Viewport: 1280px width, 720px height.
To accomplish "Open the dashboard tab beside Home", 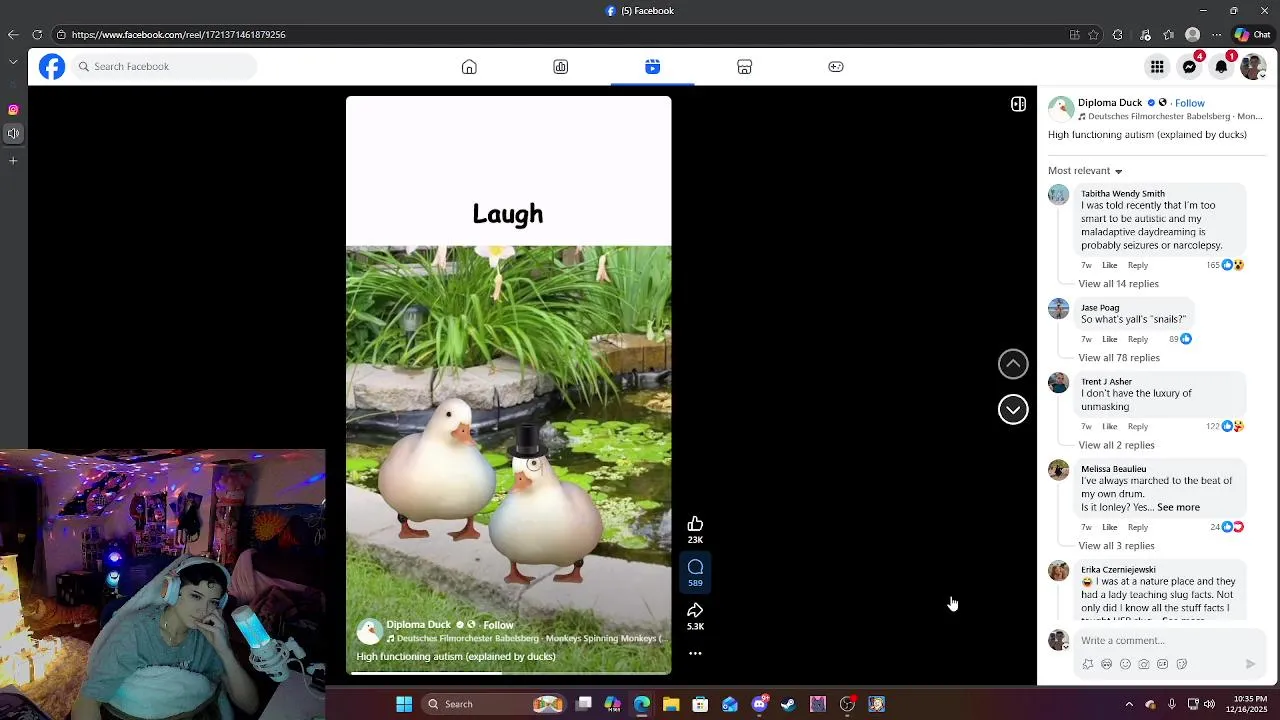I will point(561,67).
